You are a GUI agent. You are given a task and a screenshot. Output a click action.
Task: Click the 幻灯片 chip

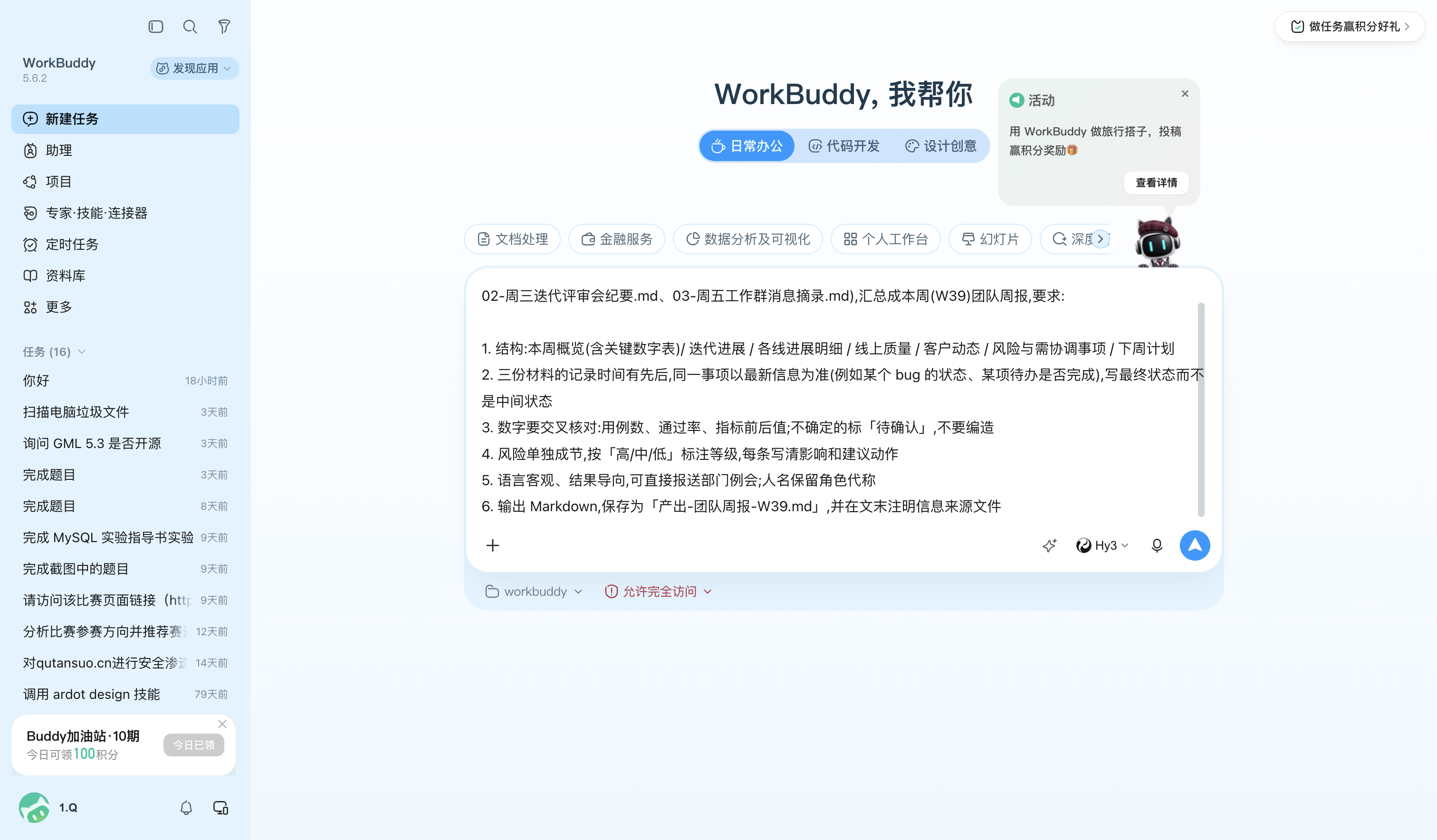point(990,239)
